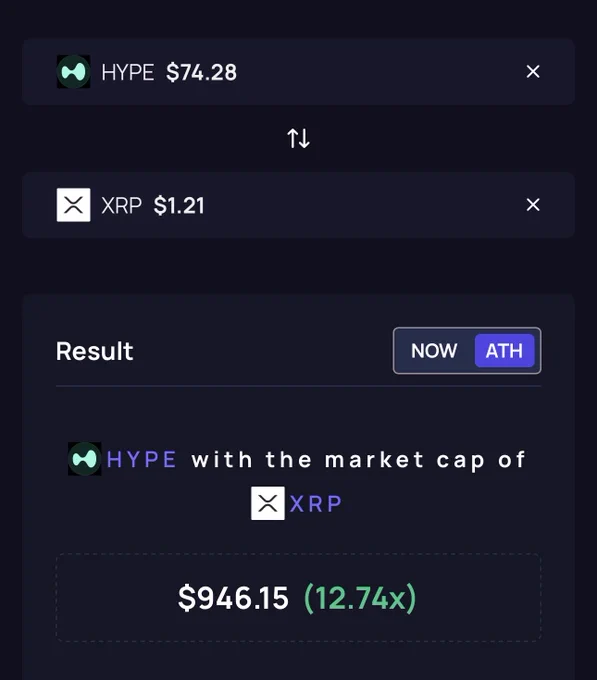The width and height of the screenshot is (597, 680).
Task: Click the XRP logo in second selector
Action: point(73,205)
